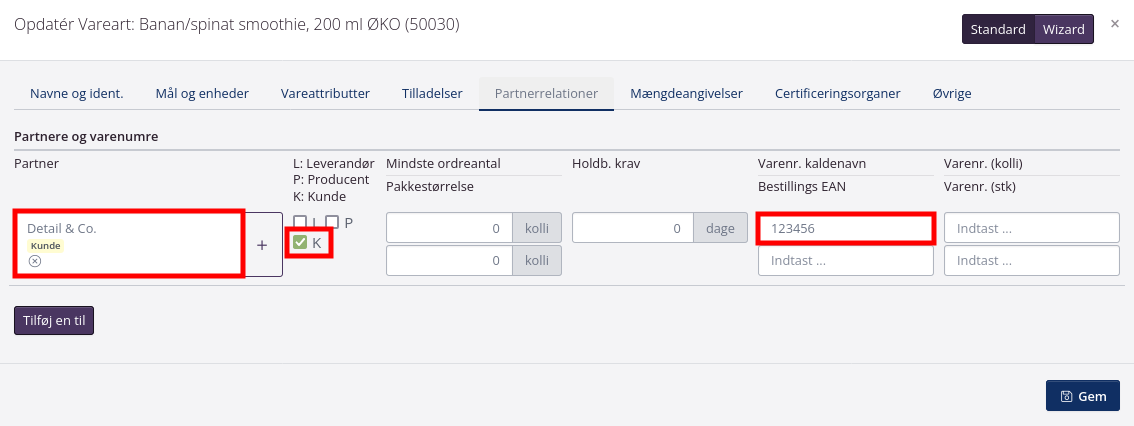Open the Øvrige tab
Image resolution: width=1134 pixels, height=426 pixels.
pyautogui.click(x=951, y=93)
